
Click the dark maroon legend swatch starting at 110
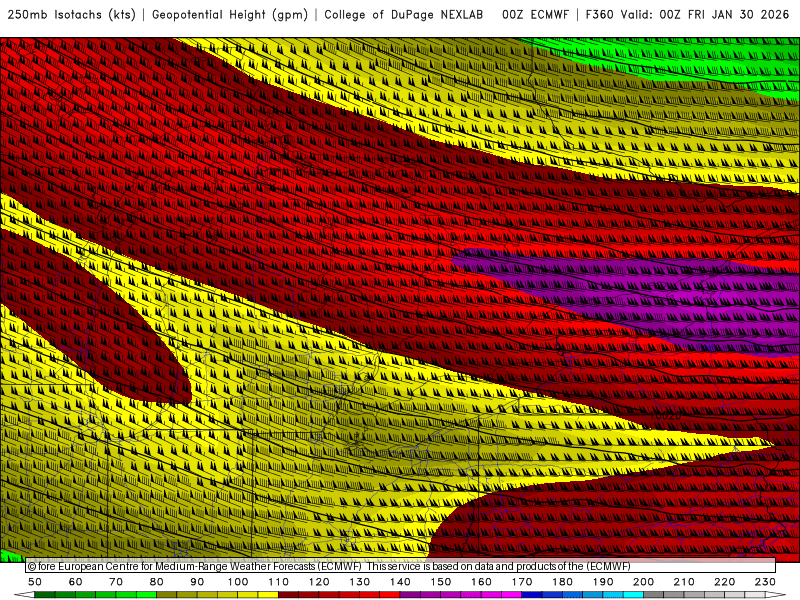coord(289,595)
